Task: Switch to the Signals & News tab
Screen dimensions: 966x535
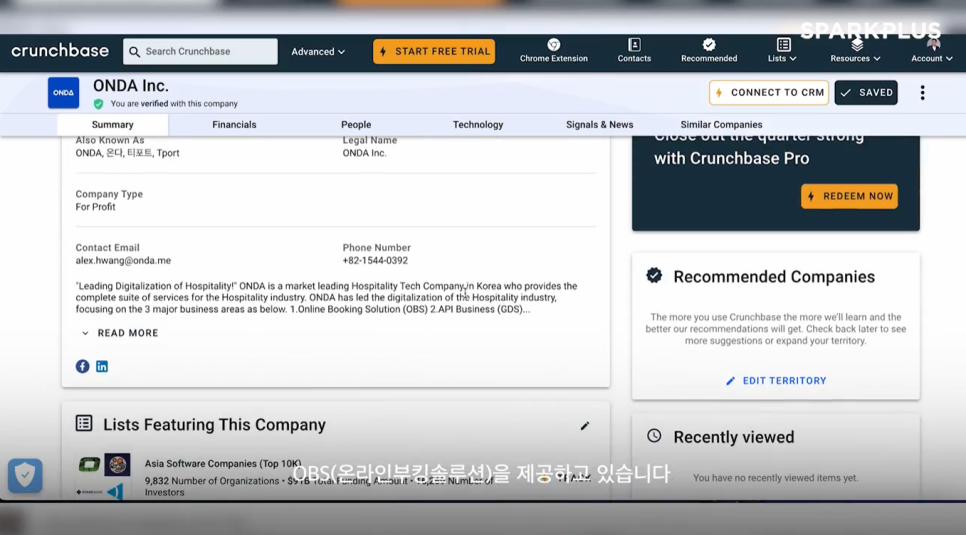Action: (599, 125)
